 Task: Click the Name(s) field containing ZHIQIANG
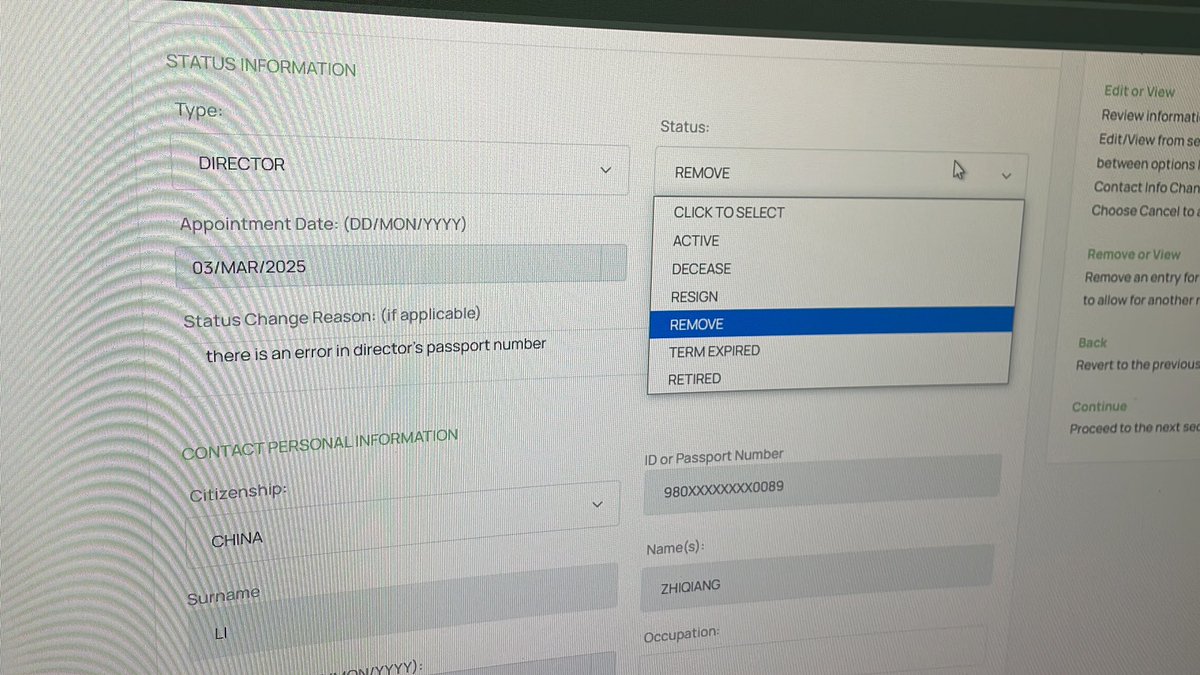coord(817,578)
